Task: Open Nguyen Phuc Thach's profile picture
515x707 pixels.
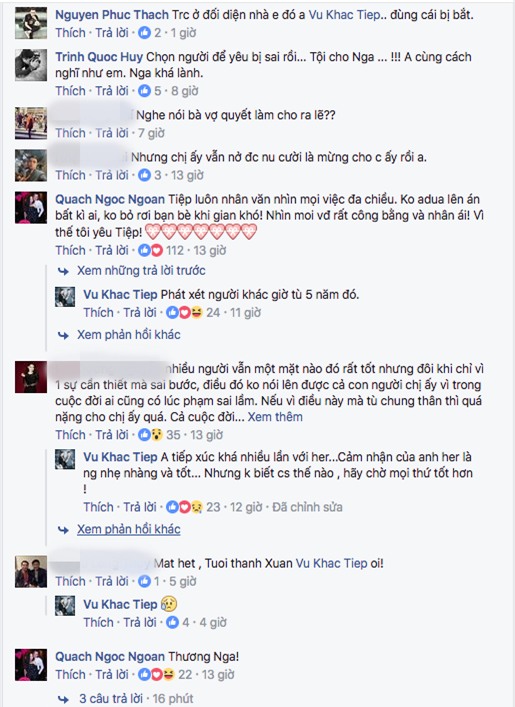Action: 31,23
